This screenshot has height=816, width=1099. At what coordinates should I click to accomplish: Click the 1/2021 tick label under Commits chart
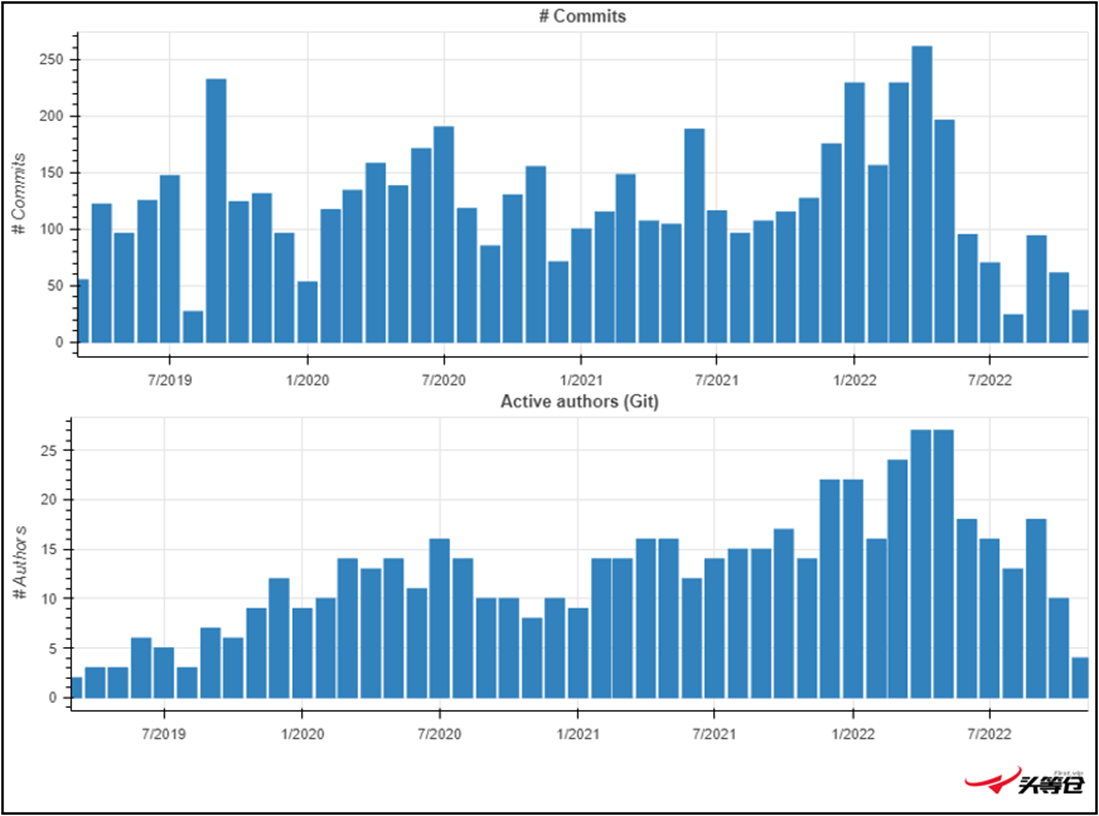point(580,379)
